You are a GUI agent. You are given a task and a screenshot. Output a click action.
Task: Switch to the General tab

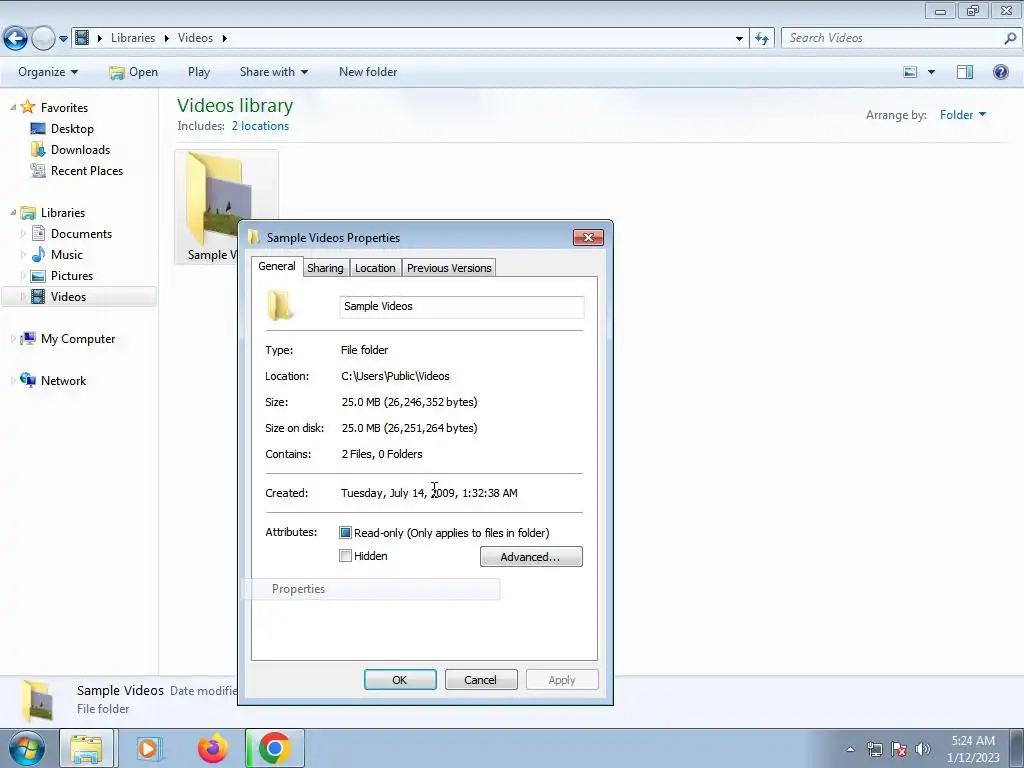(x=276, y=266)
